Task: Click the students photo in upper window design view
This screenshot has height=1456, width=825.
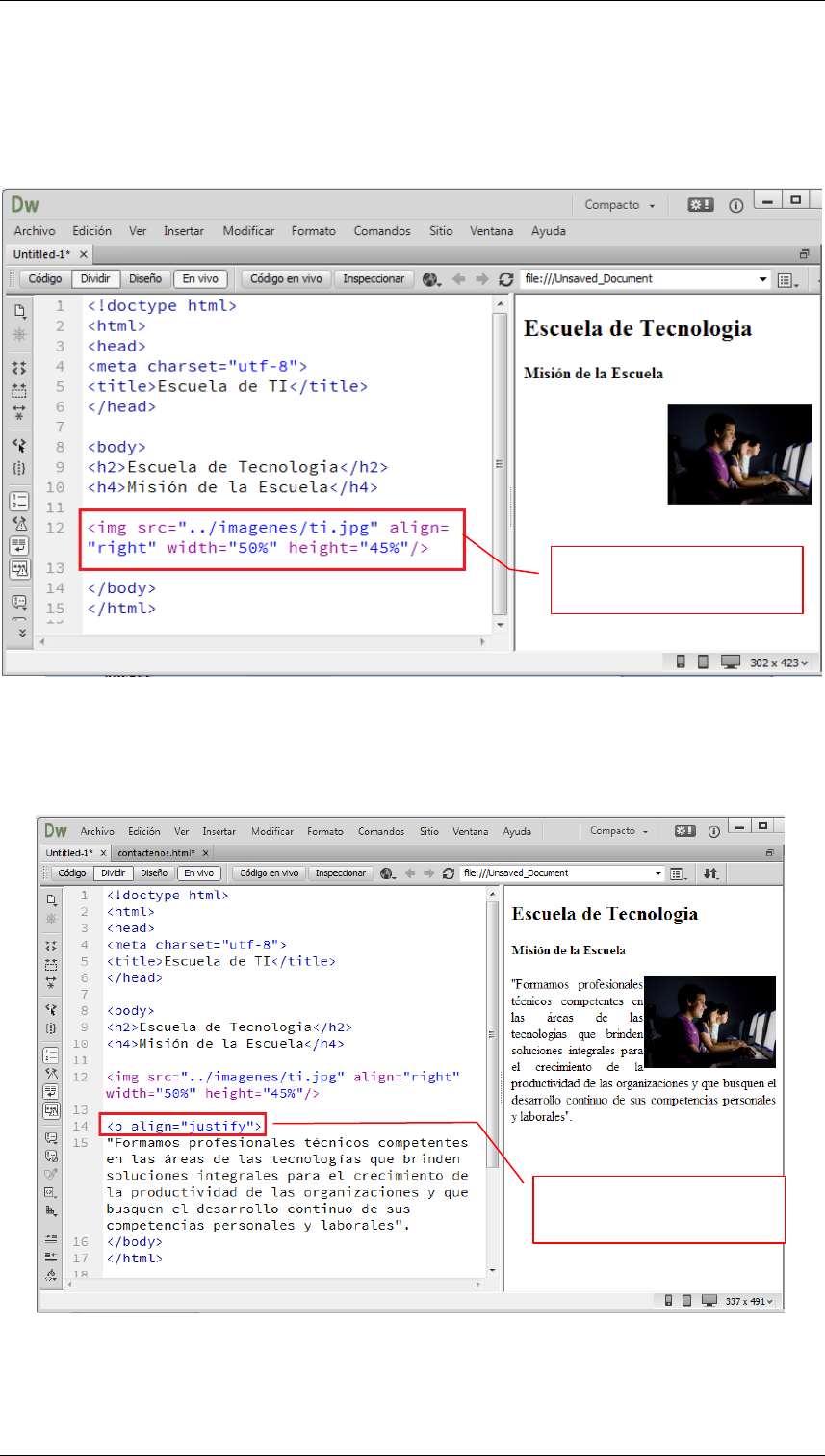Action: (739, 454)
